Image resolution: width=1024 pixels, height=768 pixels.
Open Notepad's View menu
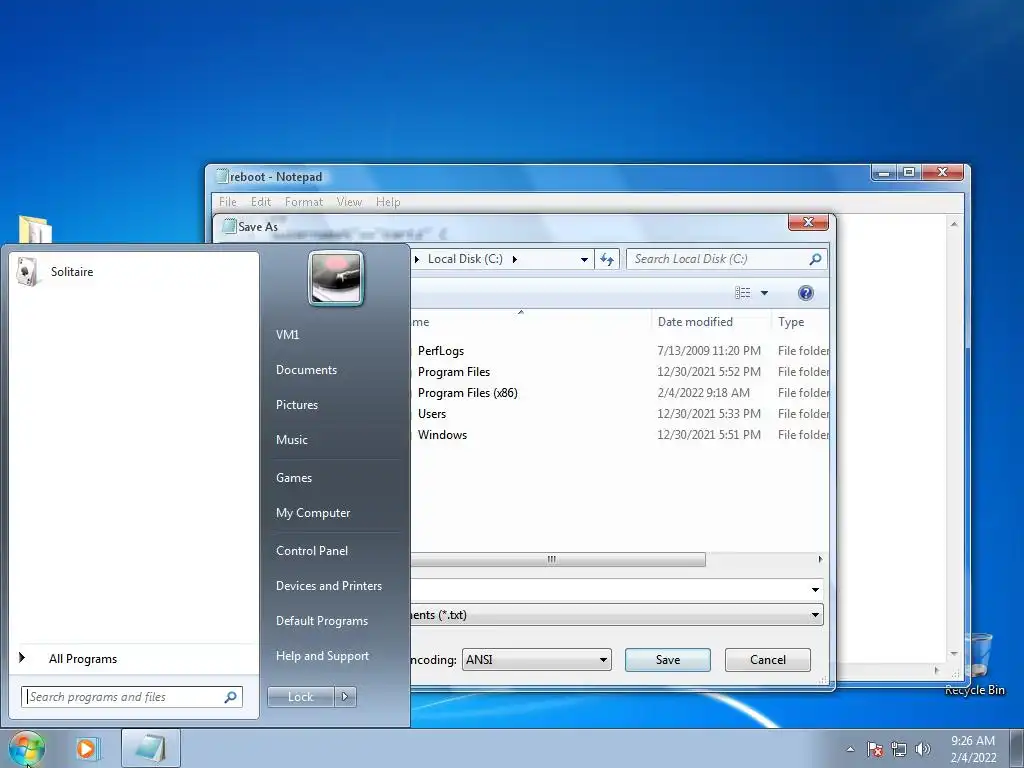coord(349,202)
